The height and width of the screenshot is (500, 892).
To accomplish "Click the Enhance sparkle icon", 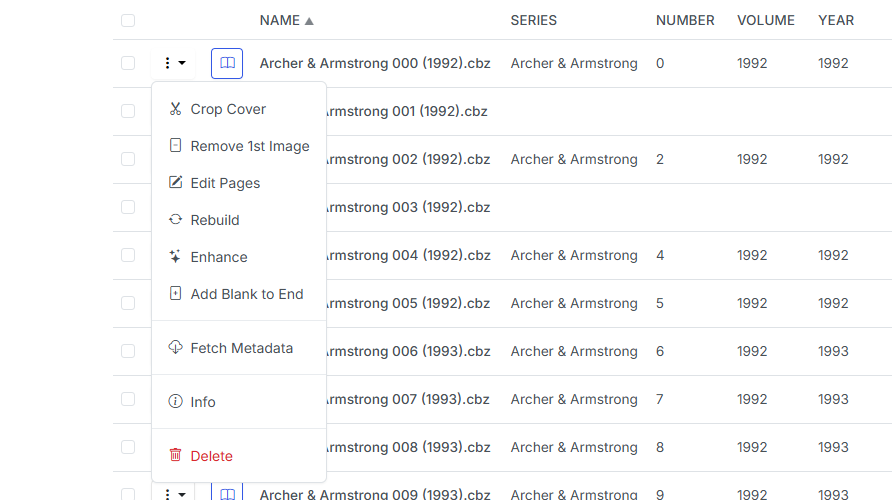I will coord(175,257).
